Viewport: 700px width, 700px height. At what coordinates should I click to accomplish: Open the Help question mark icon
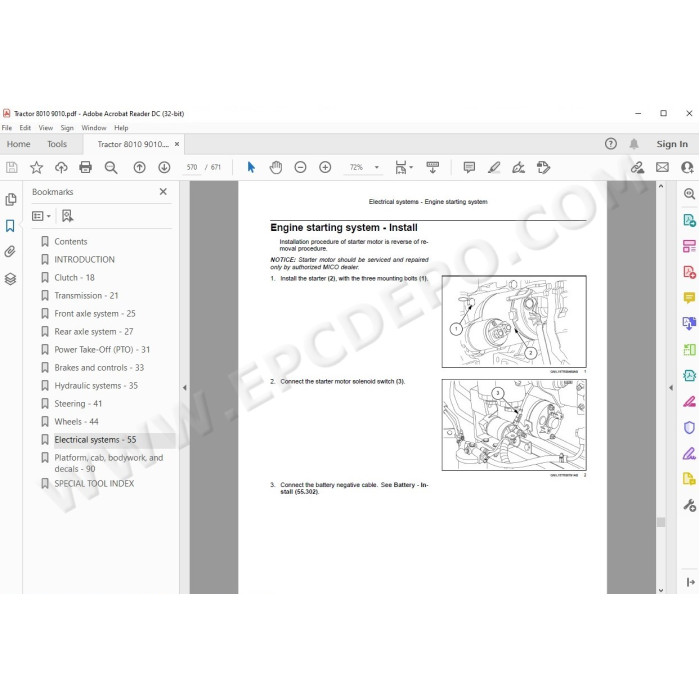point(611,144)
